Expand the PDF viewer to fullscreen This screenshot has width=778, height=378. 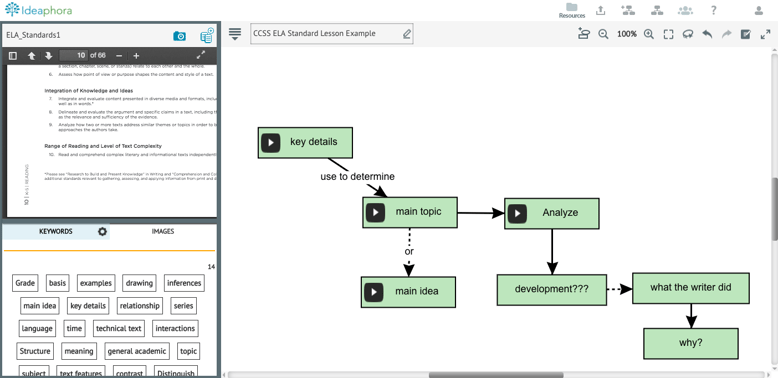click(201, 55)
